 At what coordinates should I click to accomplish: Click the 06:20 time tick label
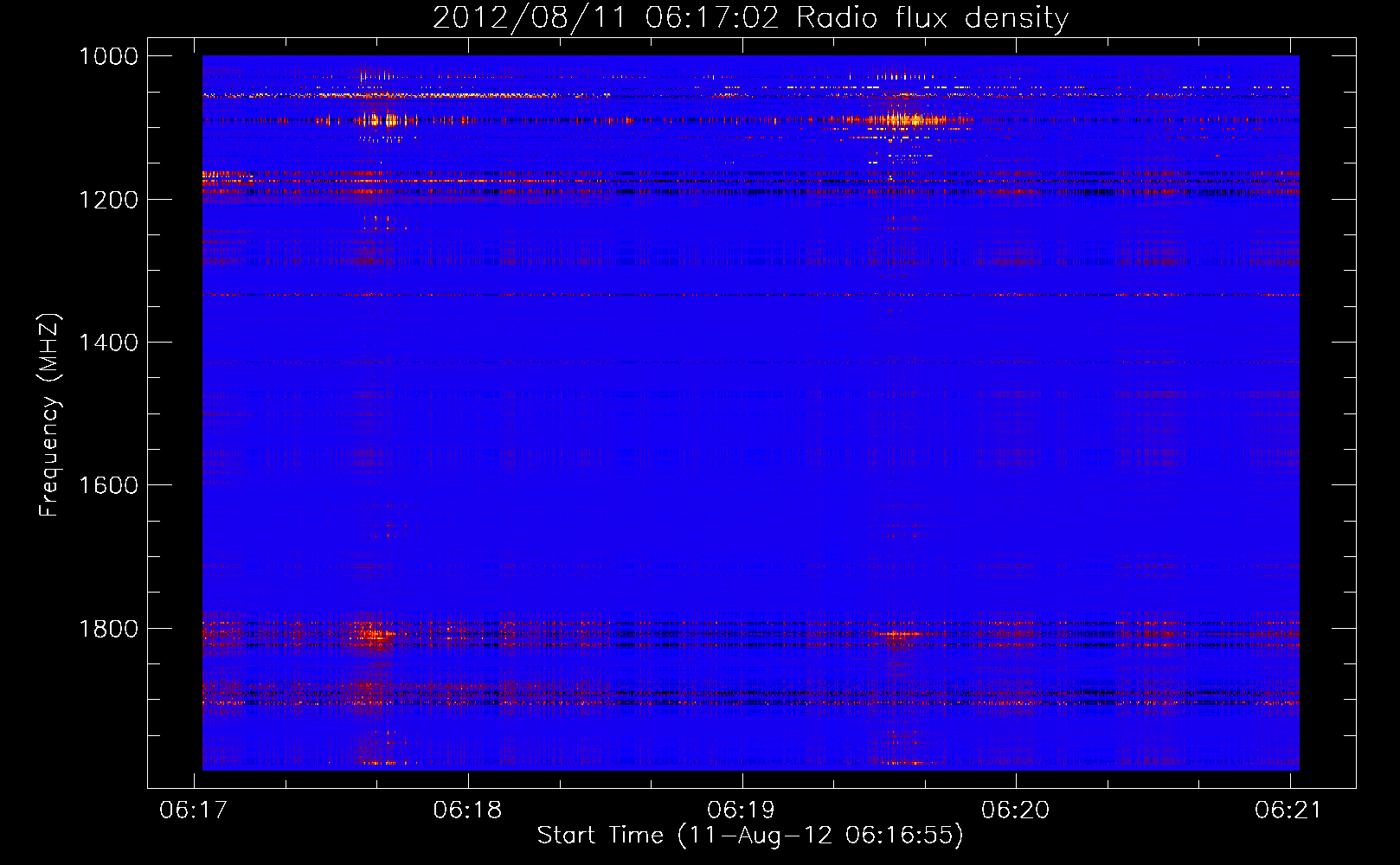pos(1015,810)
